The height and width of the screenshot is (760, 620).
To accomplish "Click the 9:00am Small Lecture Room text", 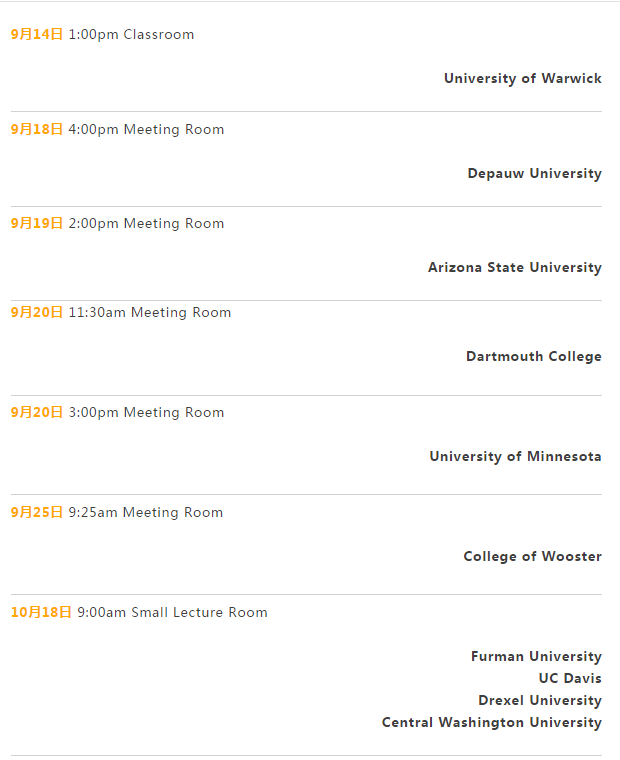I will 172,612.
